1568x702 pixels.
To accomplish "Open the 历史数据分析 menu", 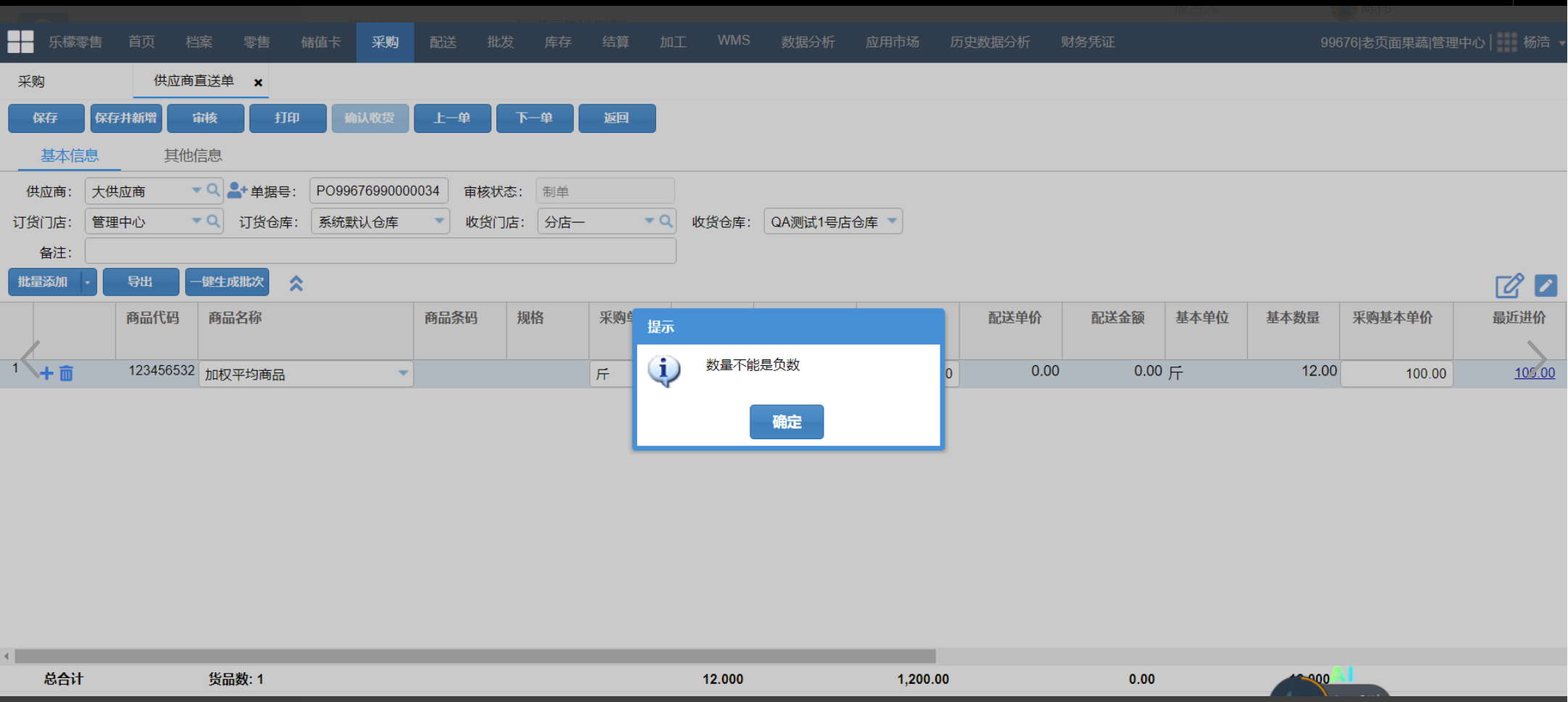I will pyautogui.click(x=990, y=42).
